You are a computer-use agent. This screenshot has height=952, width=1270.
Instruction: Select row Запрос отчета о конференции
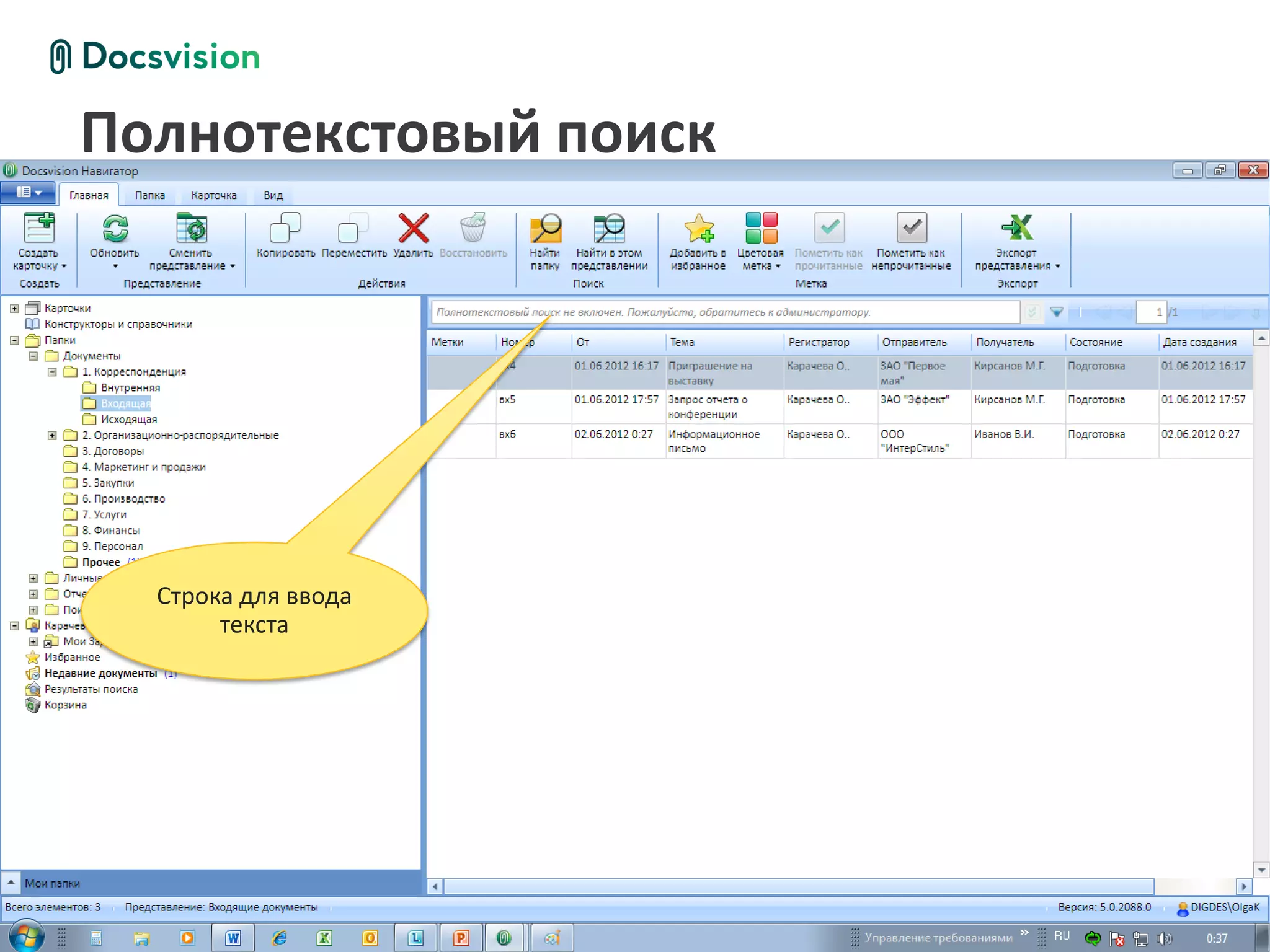pos(840,407)
